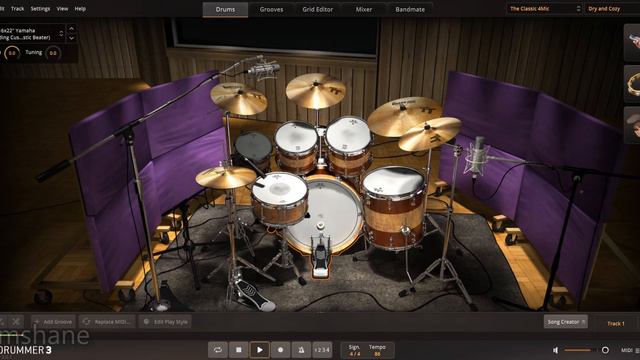
Task: Click the round knob after the volume slider
Action: pos(605,350)
